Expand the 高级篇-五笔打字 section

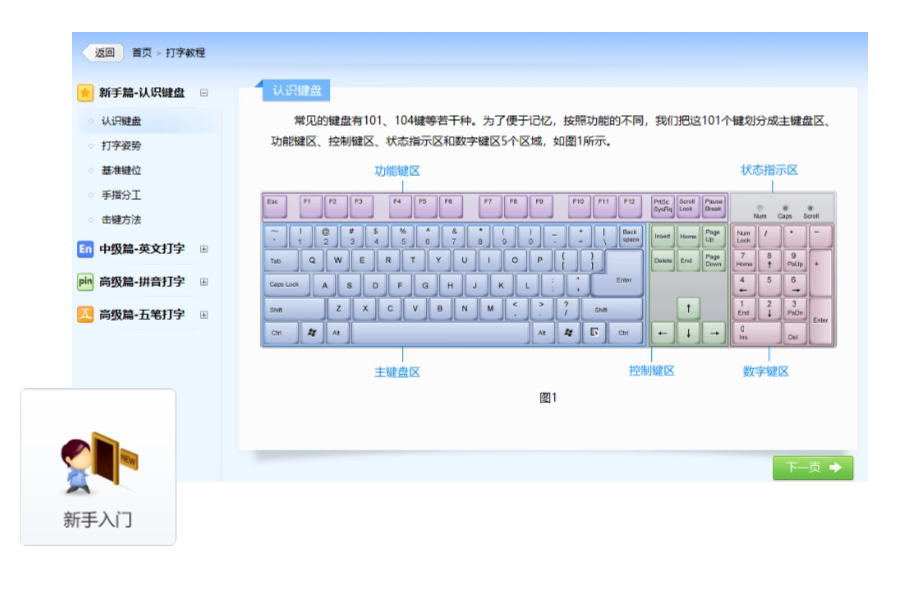[x=204, y=315]
